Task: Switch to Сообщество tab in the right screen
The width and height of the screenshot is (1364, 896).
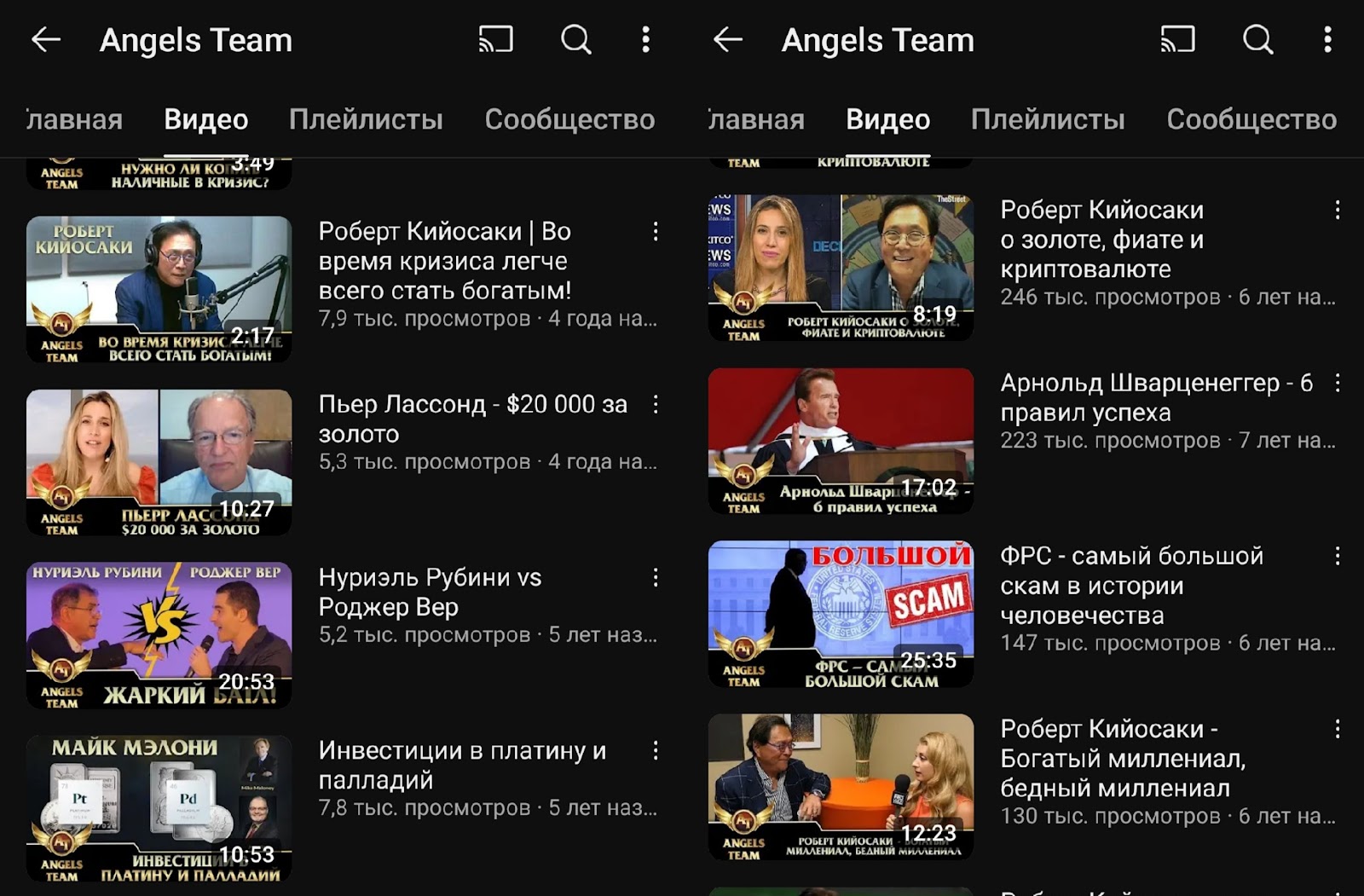Action: [x=1251, y=119]
